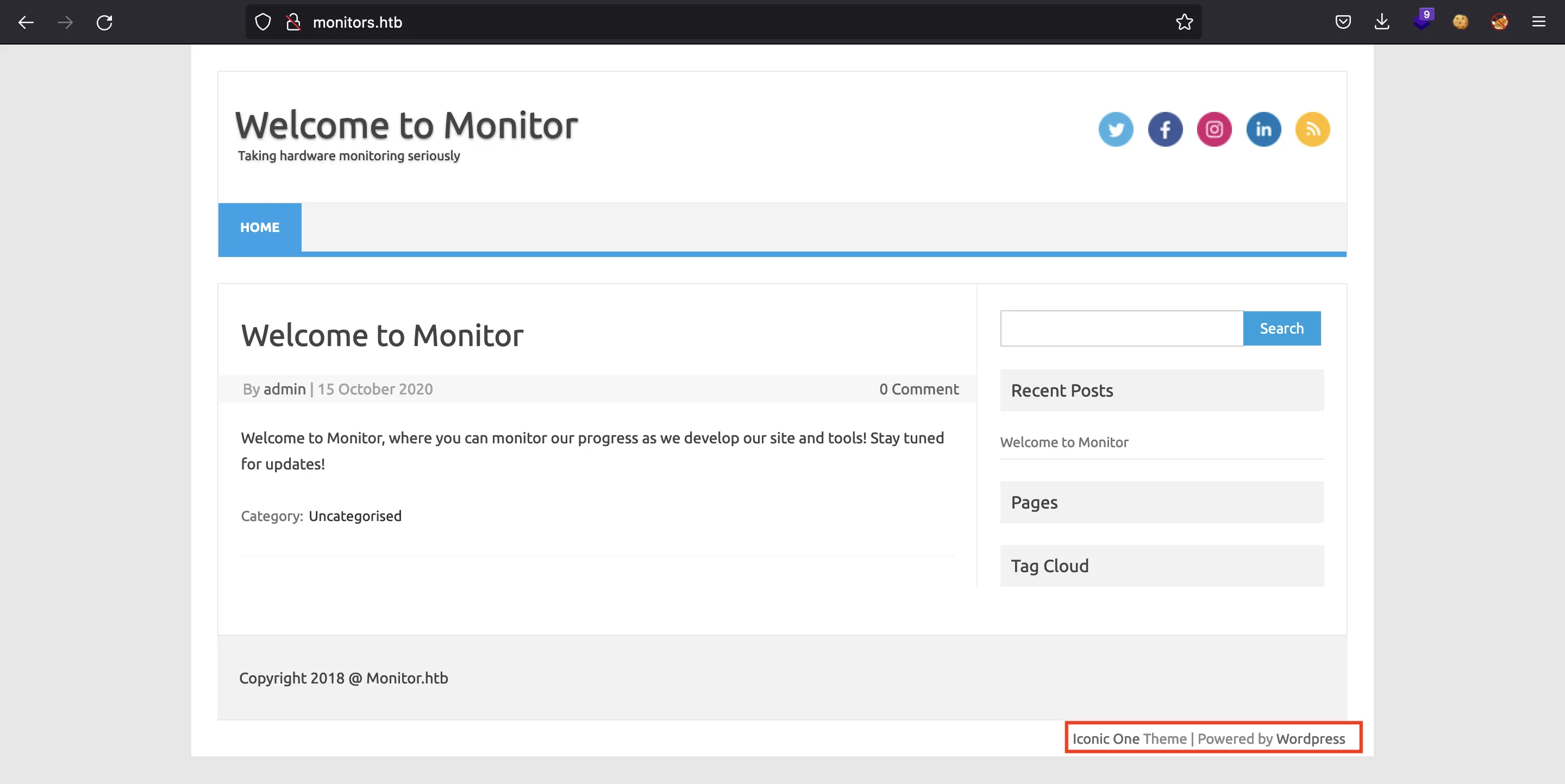Click the Copyright 2018 @ Monitor.htb text

point(343,679)
